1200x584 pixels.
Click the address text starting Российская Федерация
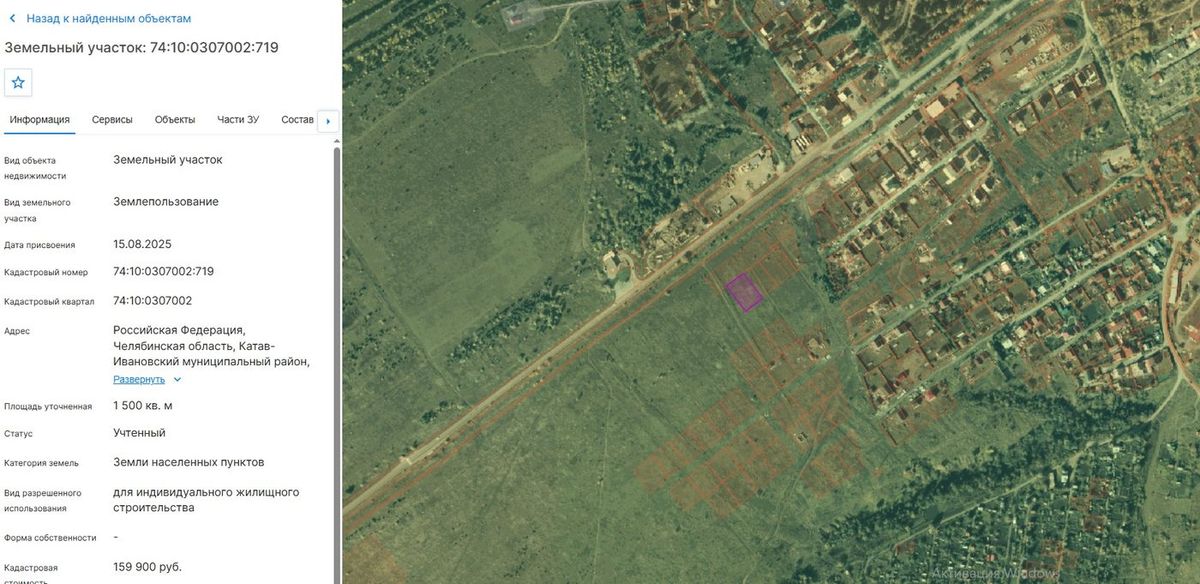[212, 346]
